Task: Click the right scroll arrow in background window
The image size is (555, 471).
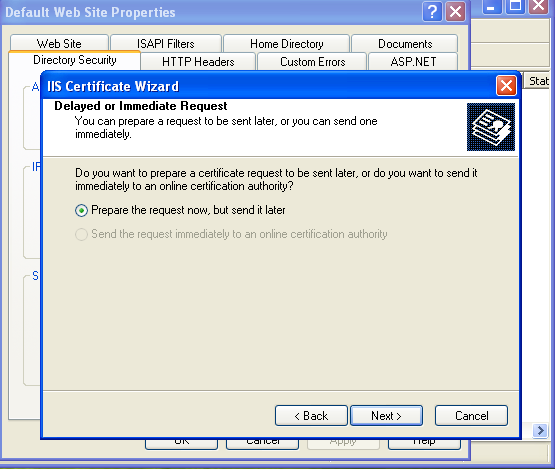Action: coord(540,430)
